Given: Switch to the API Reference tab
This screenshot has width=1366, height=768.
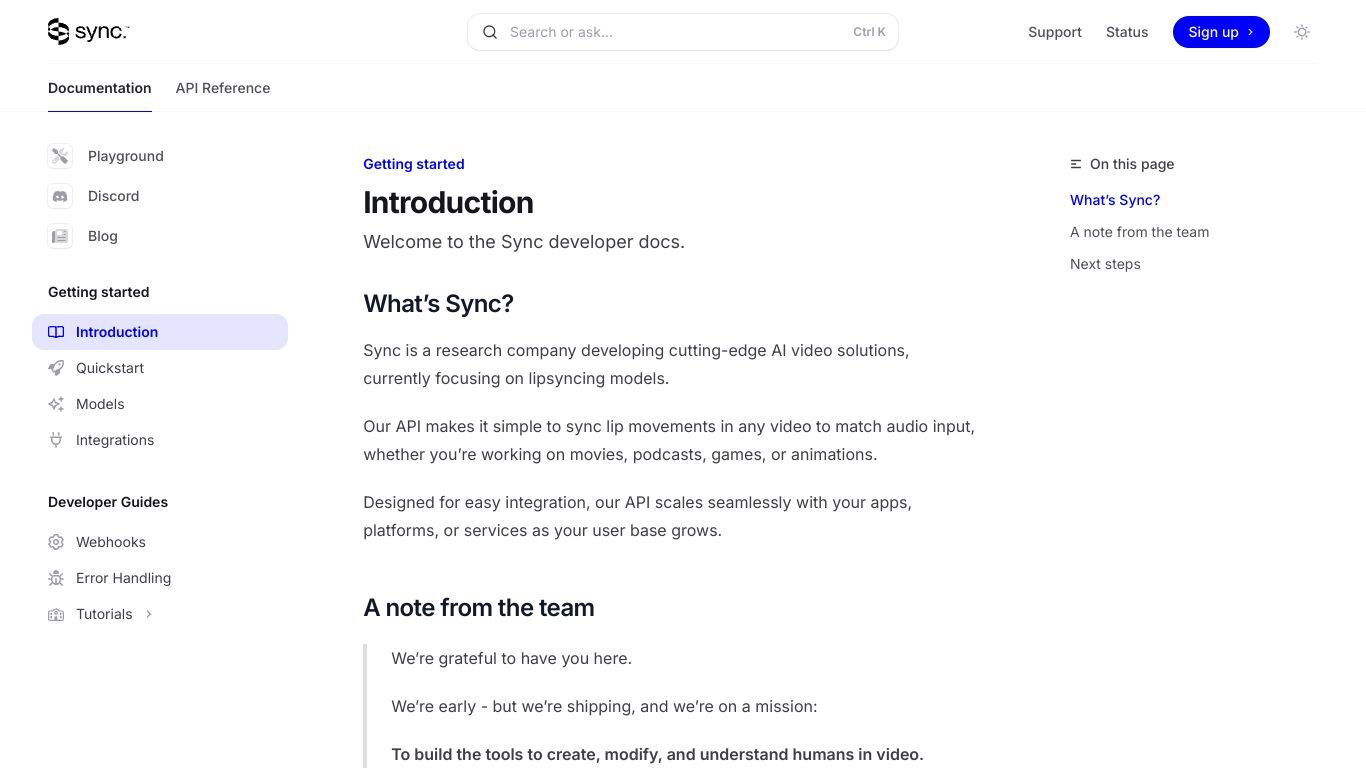Looking at the screenshot, I should [x=223, y=88].
